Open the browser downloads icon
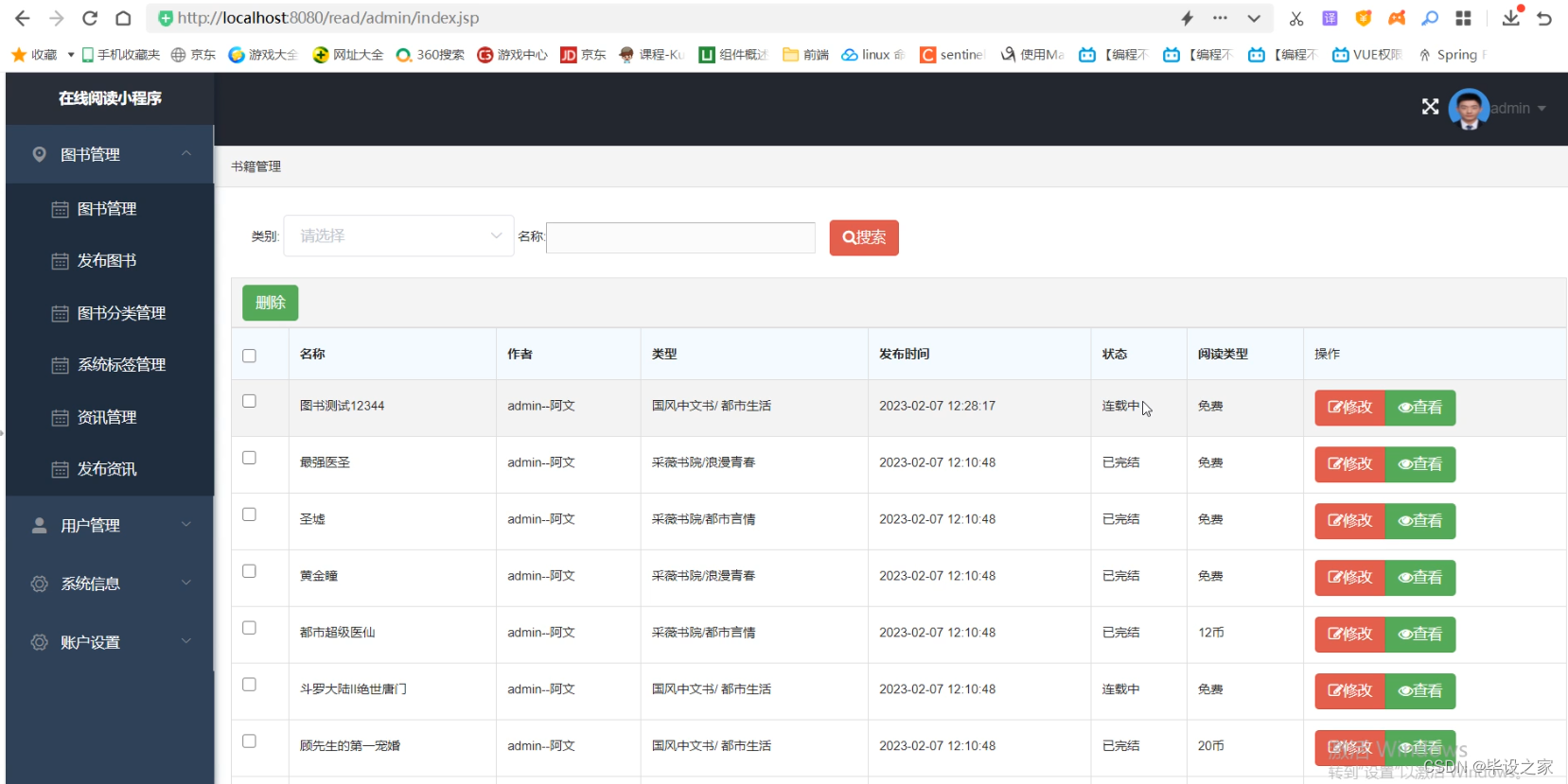Screen dimensions: 1568x784 pos(1511,18)
